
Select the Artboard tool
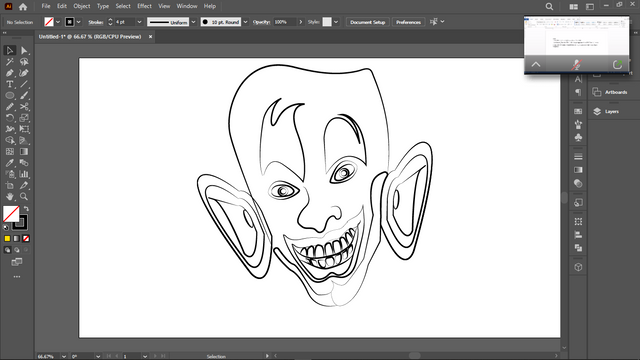click(x=10, y=185)
